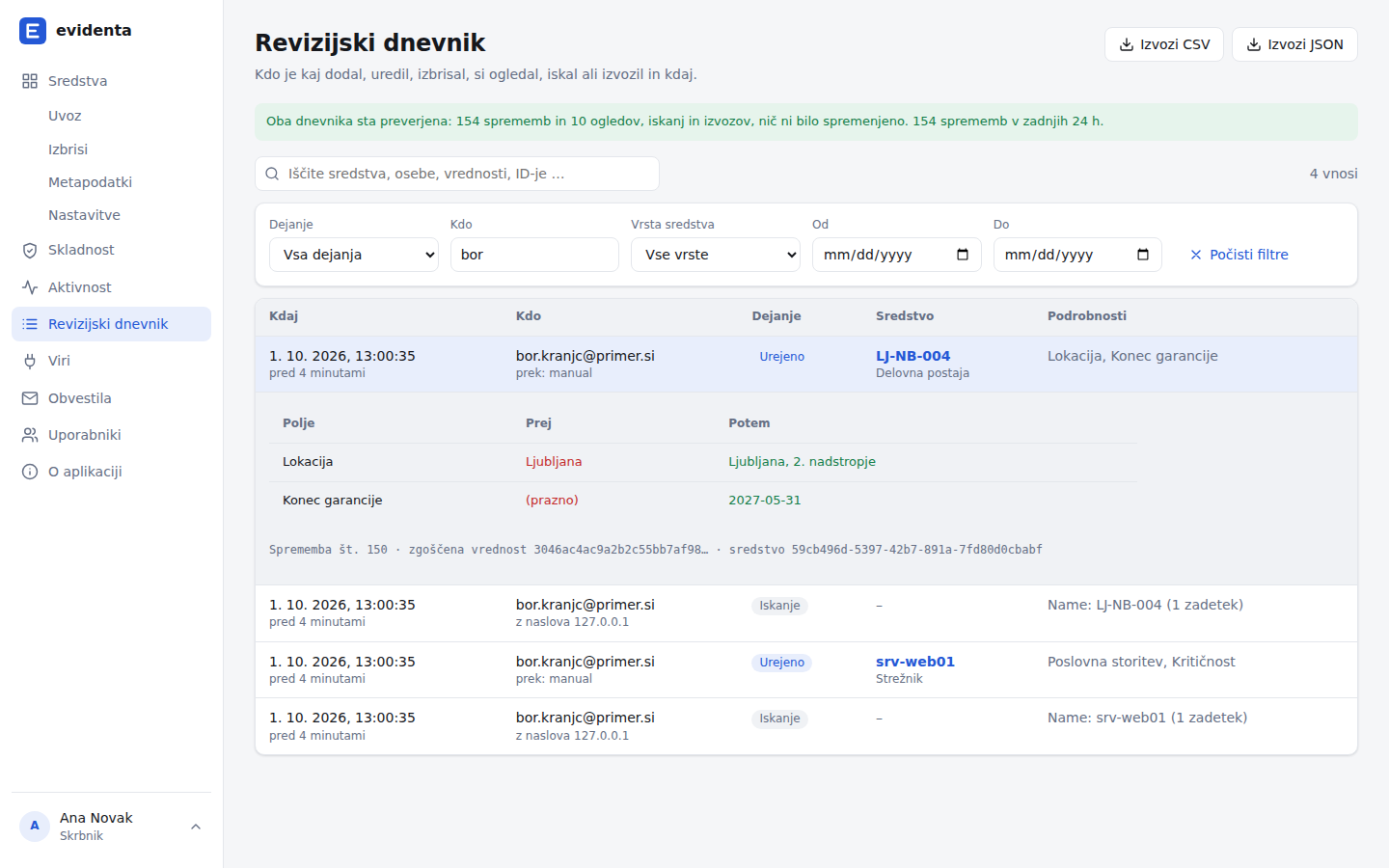Click the O aplikaciji info icon
Image resolution: width=1389 pixels, height=868 pixels.
click(x=30, y=472)
